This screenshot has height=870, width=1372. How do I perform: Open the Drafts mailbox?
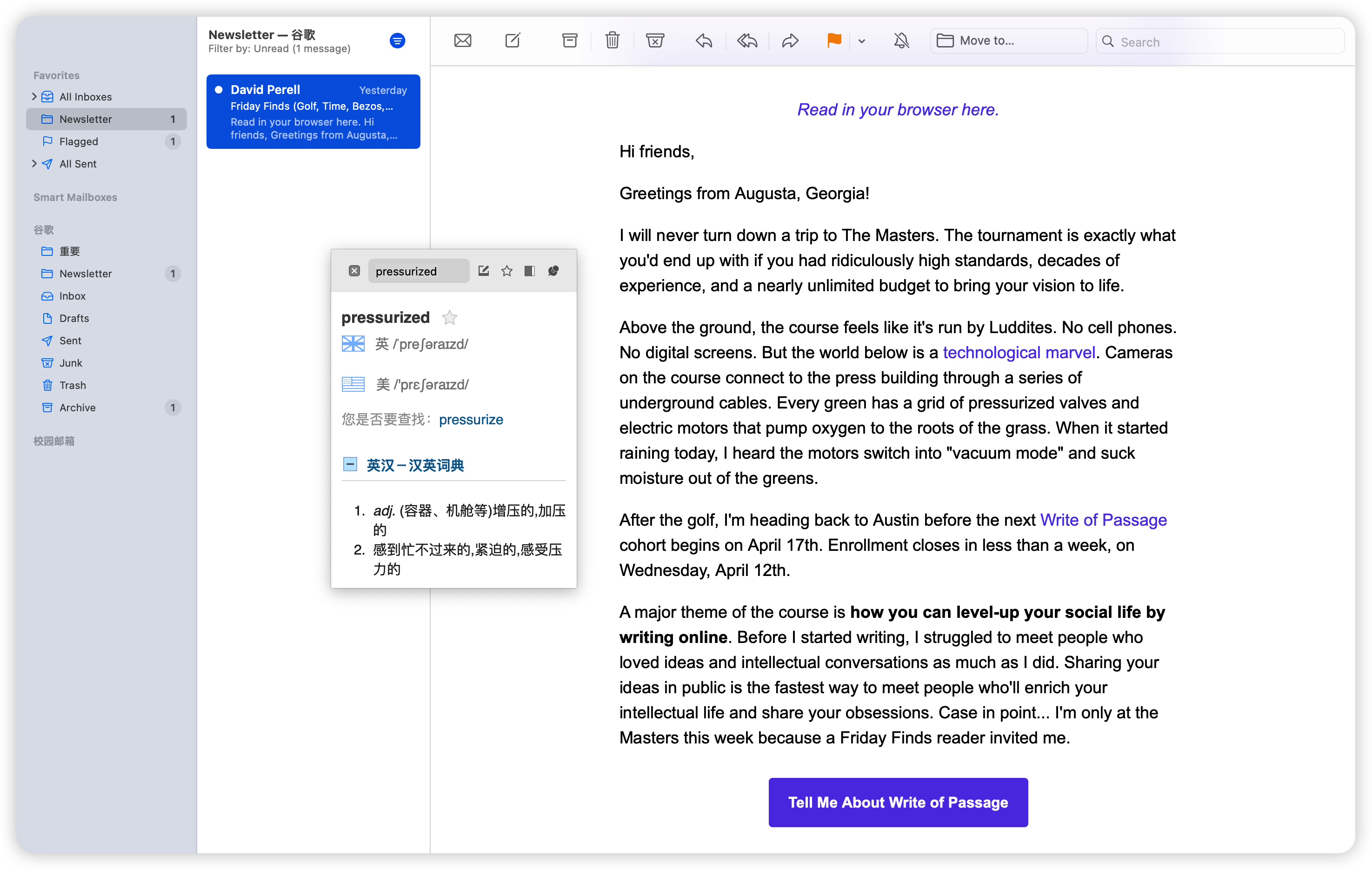[74, 318]
